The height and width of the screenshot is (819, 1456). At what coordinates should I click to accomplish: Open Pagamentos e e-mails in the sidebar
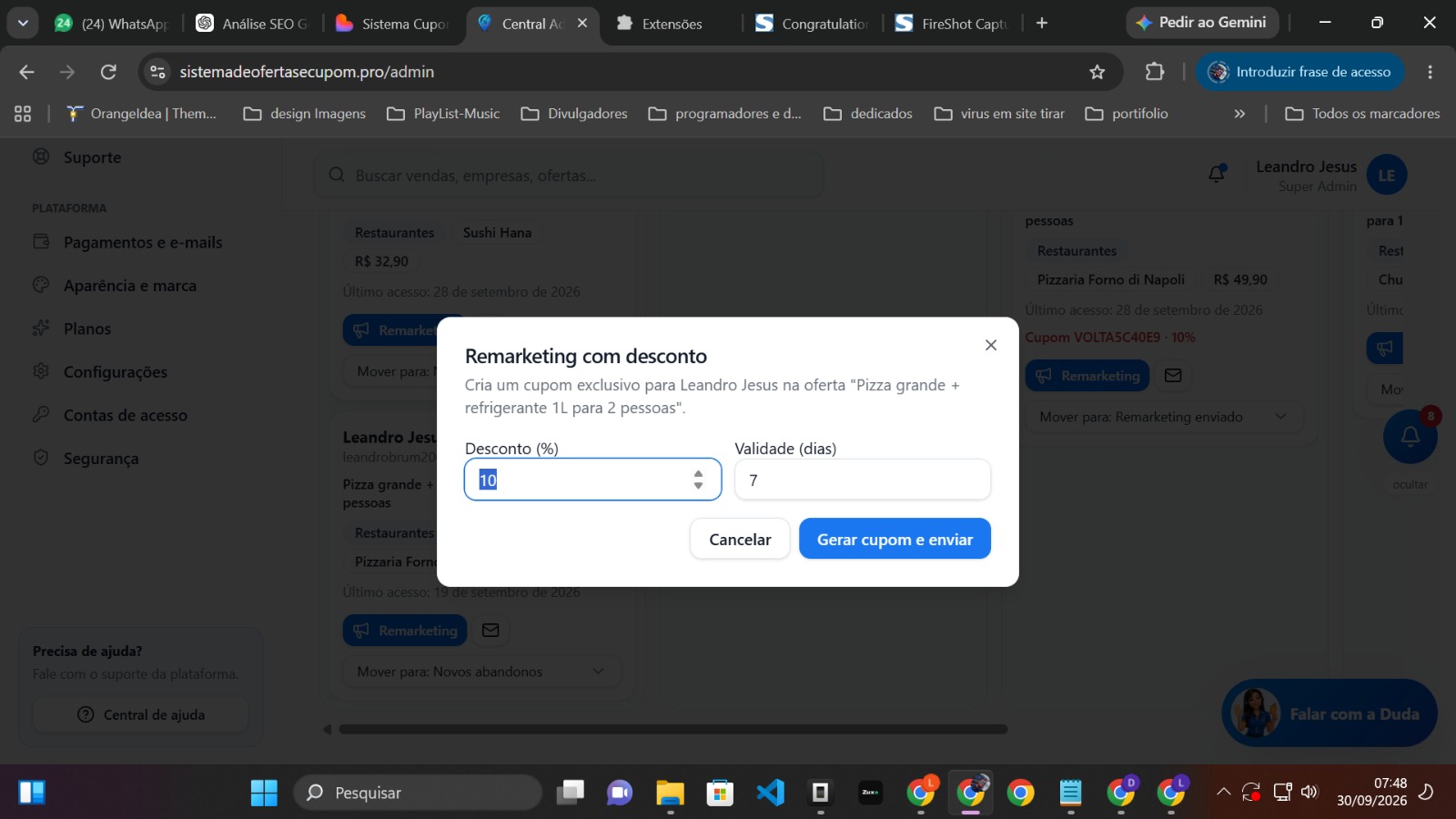(143, 242)
